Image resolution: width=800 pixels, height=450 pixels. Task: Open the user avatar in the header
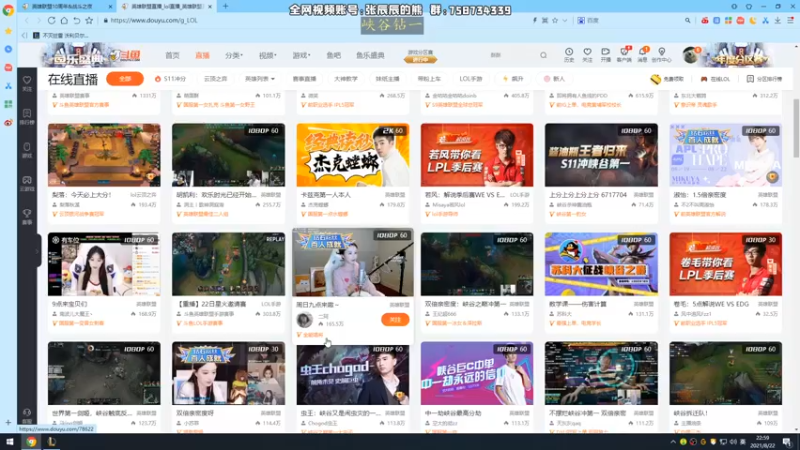click(691, 55)
